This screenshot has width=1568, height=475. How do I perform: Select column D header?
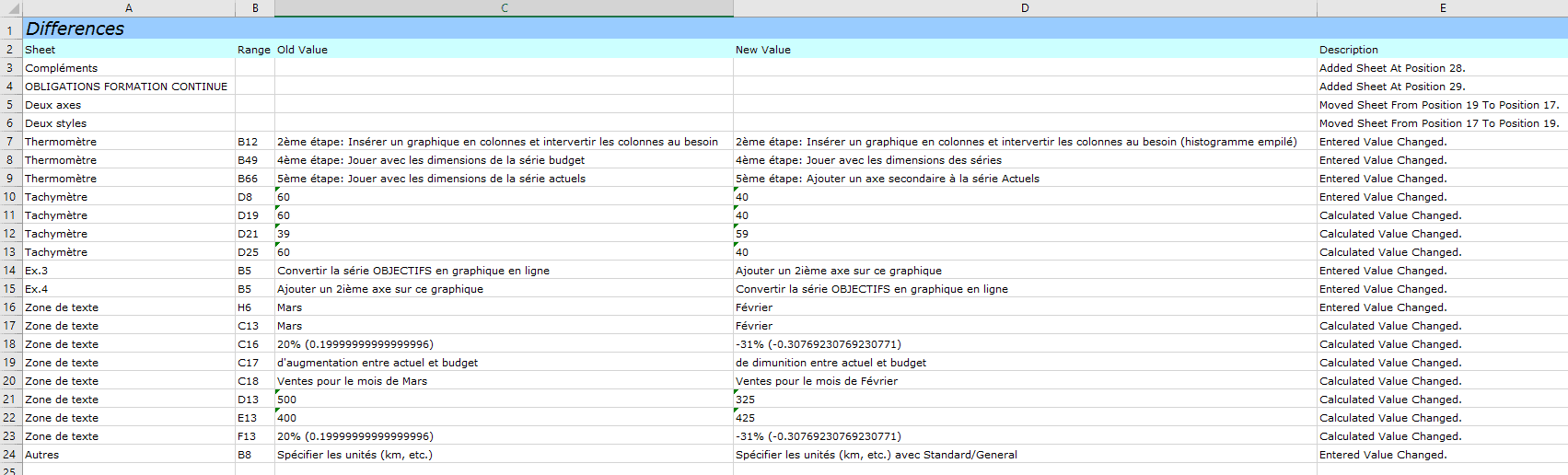coord(1025,8)
